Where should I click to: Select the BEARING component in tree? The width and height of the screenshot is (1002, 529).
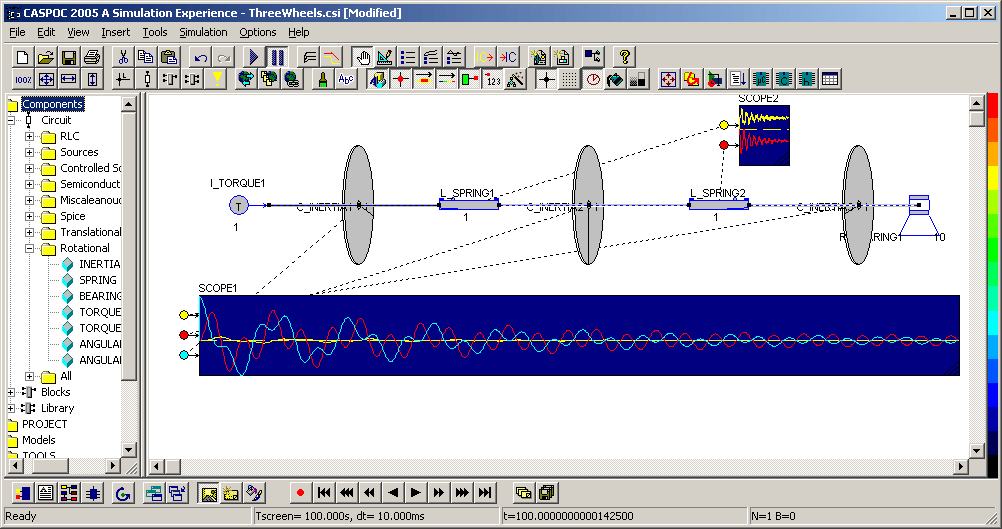click(x=100, y=296)
